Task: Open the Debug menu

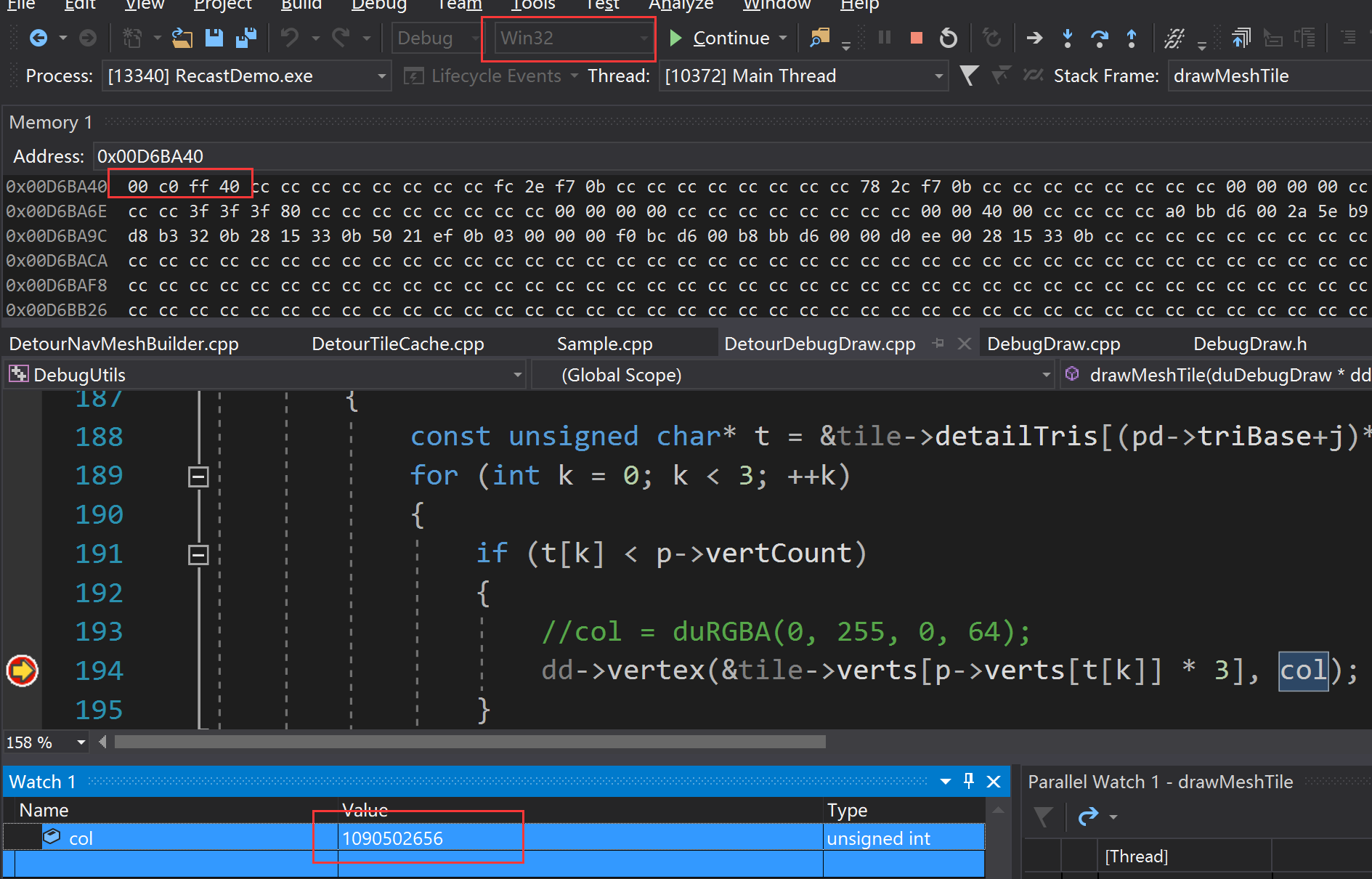Action: 378,4
